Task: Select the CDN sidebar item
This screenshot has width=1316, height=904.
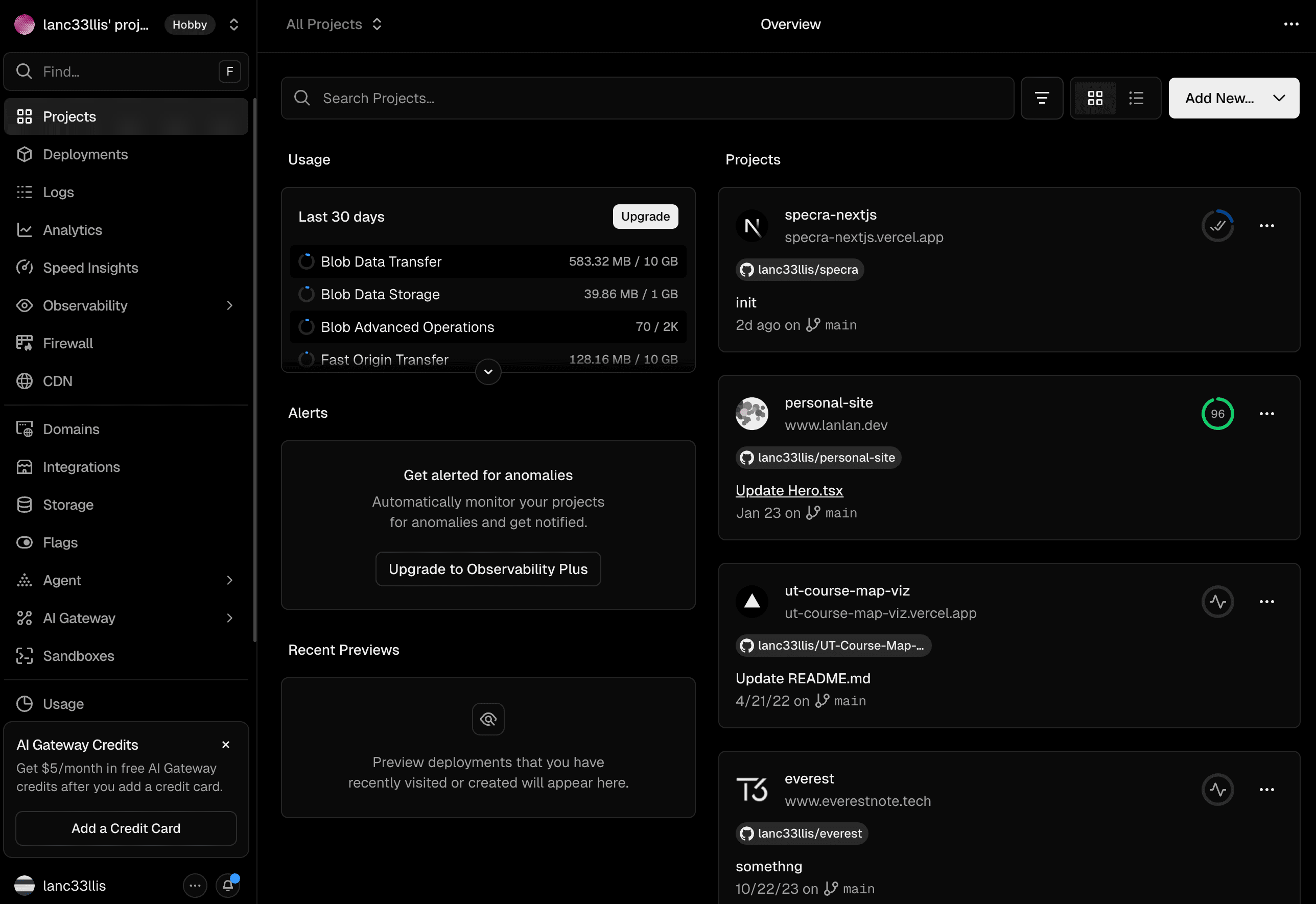Action: 58,380
